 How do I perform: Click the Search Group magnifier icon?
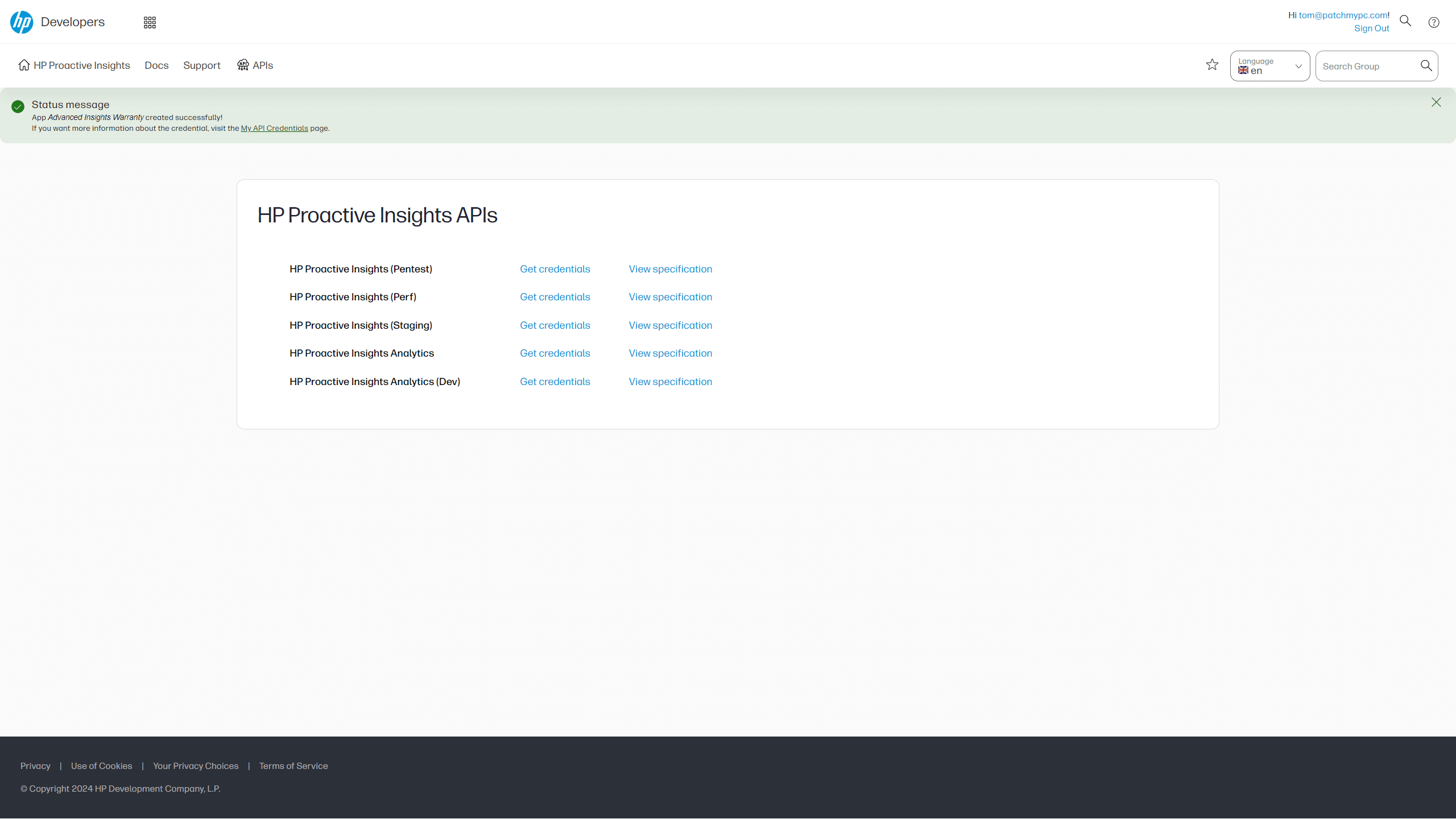[1426, 66]
